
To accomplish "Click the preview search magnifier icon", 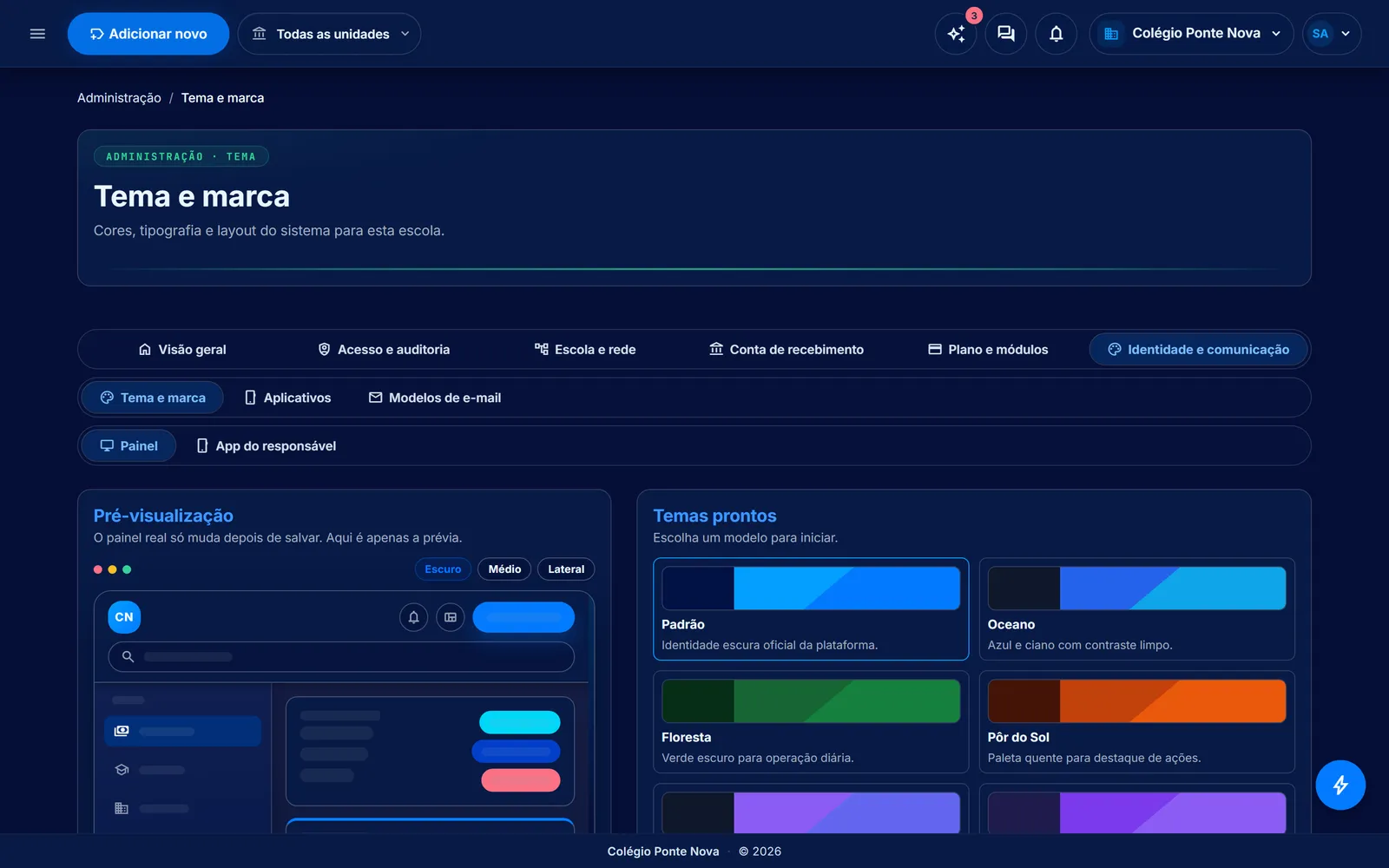I will coord(128,656).
